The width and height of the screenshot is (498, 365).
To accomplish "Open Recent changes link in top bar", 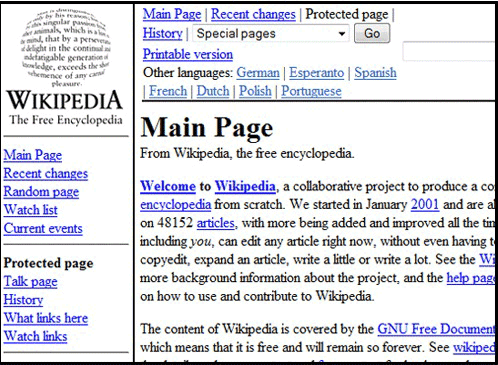I will click(x=253, y=14).
